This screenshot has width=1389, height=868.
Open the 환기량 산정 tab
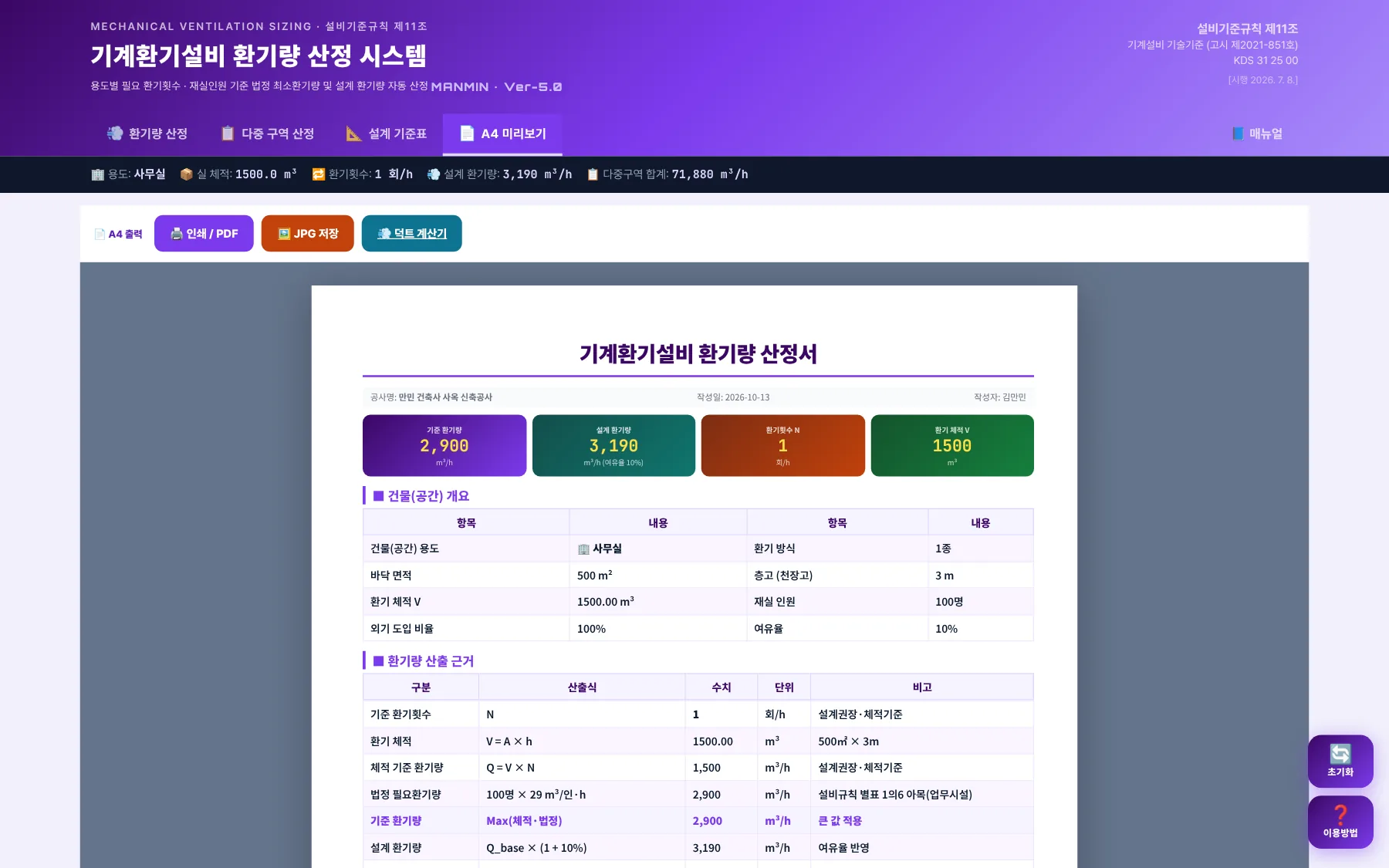(x=147, y=133)
